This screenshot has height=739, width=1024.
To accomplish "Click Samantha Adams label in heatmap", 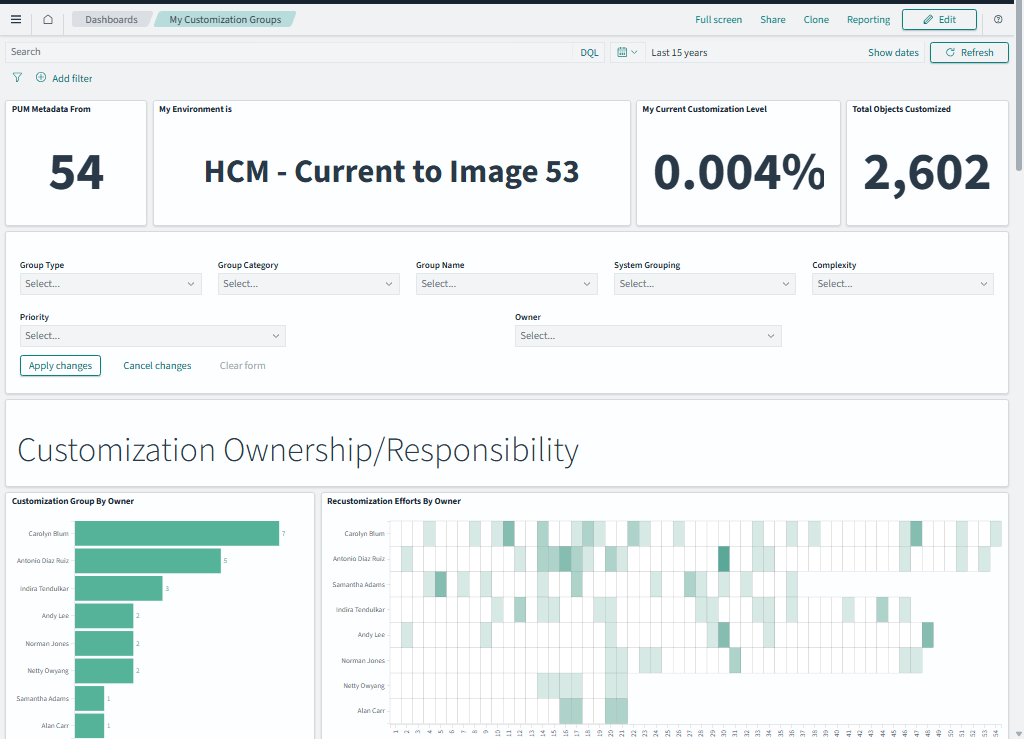I will point(359,584).
